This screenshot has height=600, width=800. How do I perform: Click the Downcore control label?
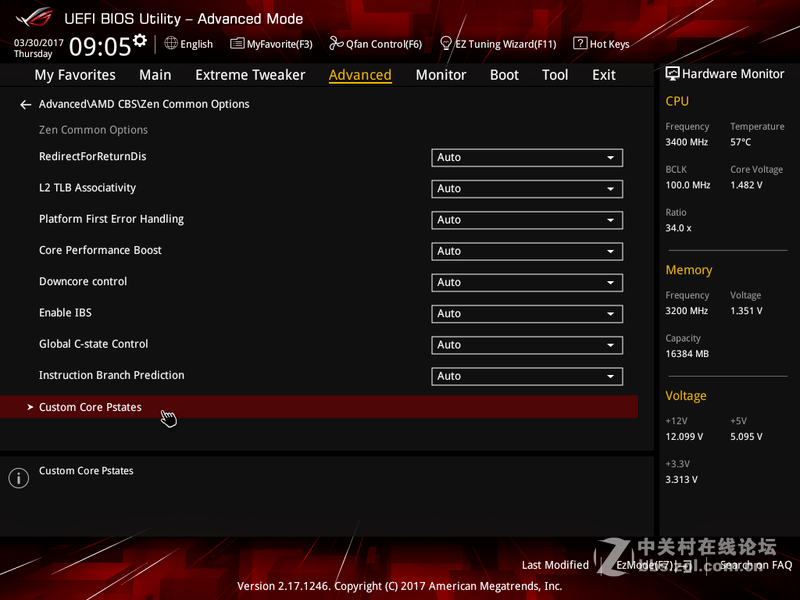pyautogui.click(x=83, y=281)
